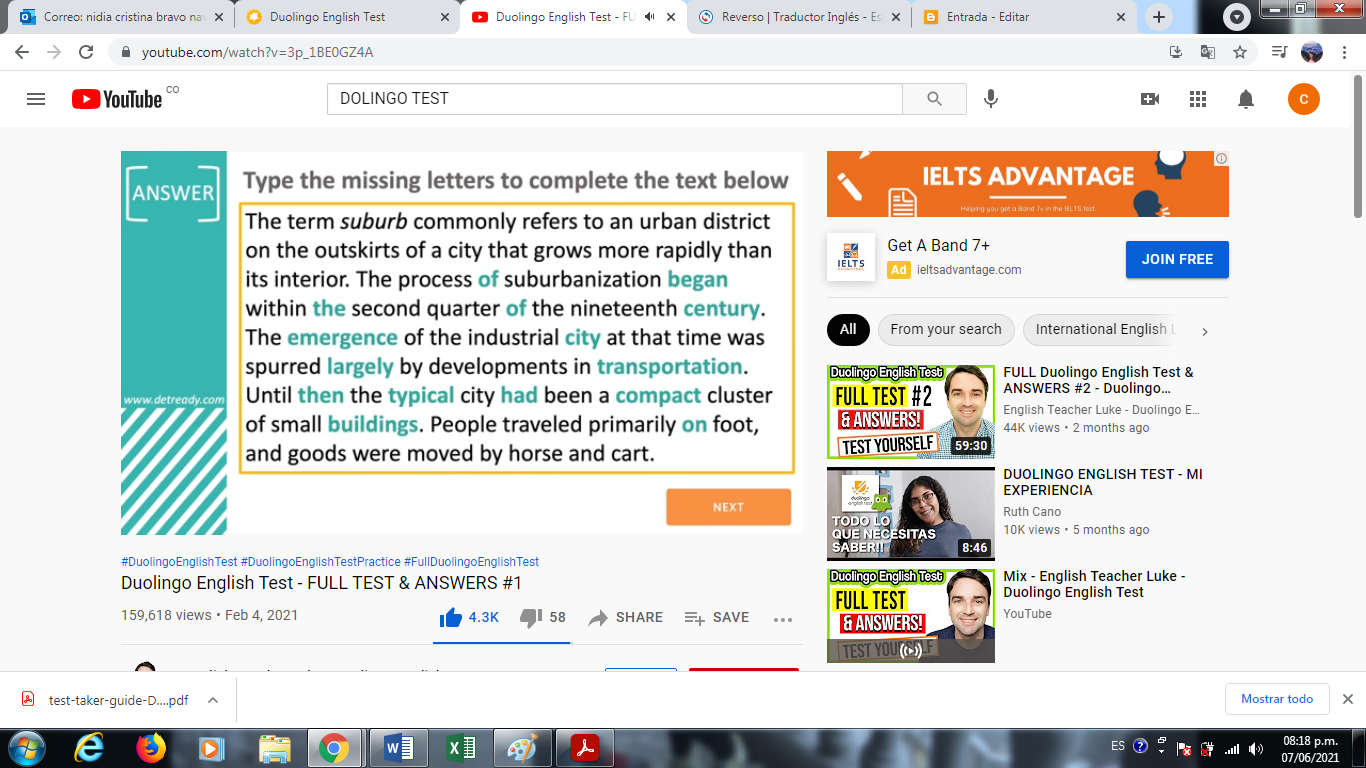Click the YouTube search input field
The width and height of the screenshot is (1366, 768).
pos(615,99)
